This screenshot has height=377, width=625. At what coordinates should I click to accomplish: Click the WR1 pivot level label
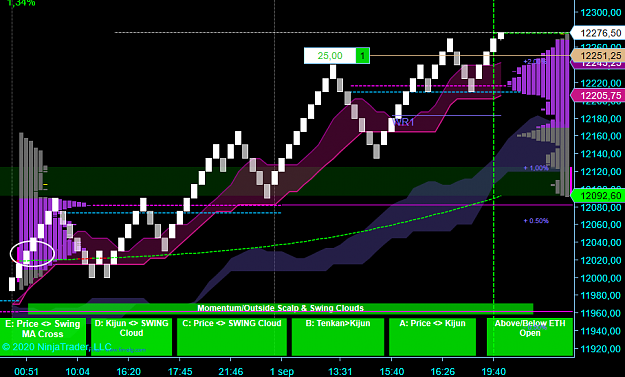403,122
